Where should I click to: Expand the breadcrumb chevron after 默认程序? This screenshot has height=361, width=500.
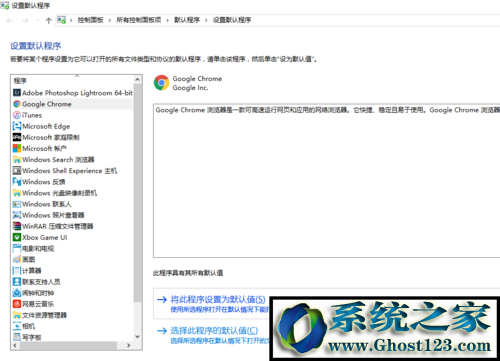(206, 20)
